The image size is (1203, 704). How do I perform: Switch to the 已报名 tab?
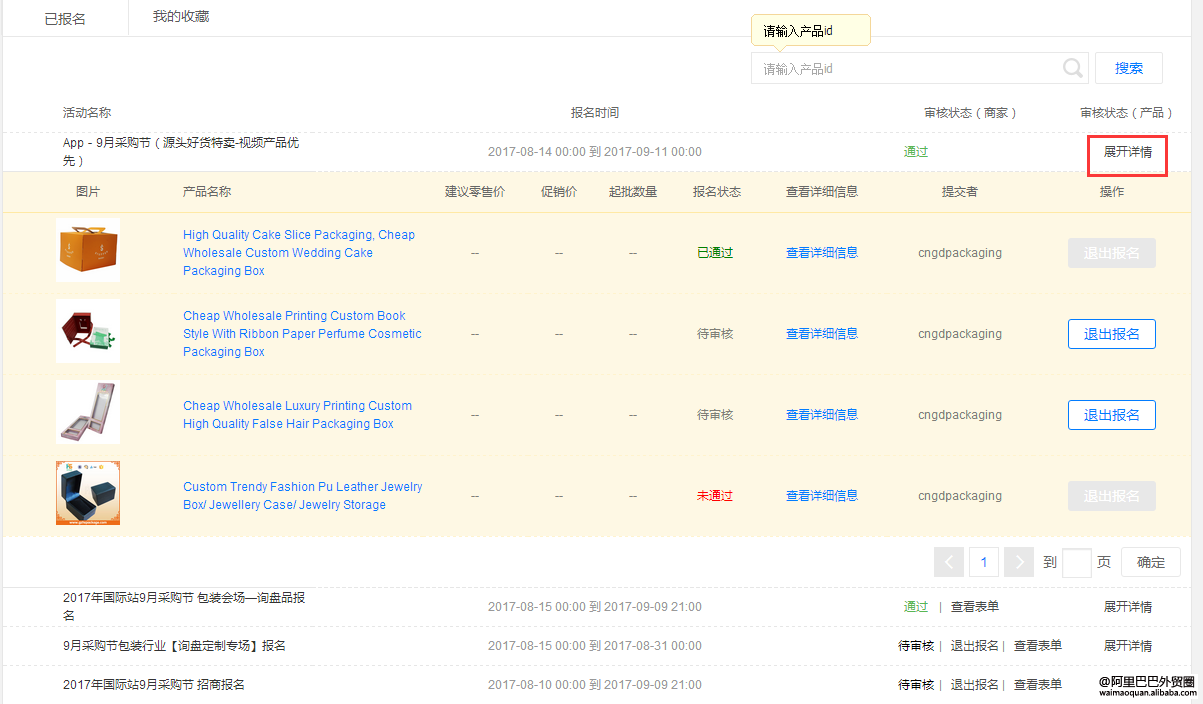[x=65, y=19]
